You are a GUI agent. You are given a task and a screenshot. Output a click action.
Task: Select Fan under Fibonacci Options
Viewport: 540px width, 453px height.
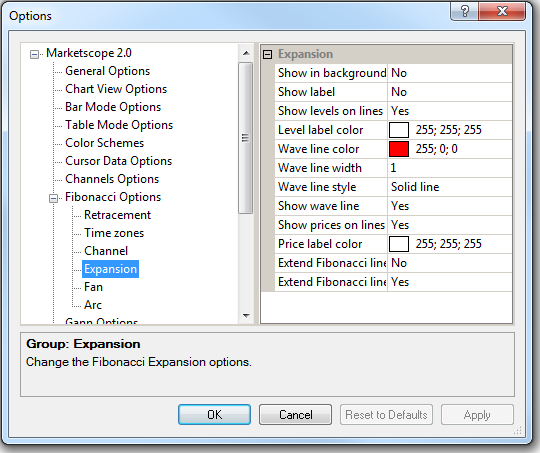pyautogui.click(x=93, y=287)
